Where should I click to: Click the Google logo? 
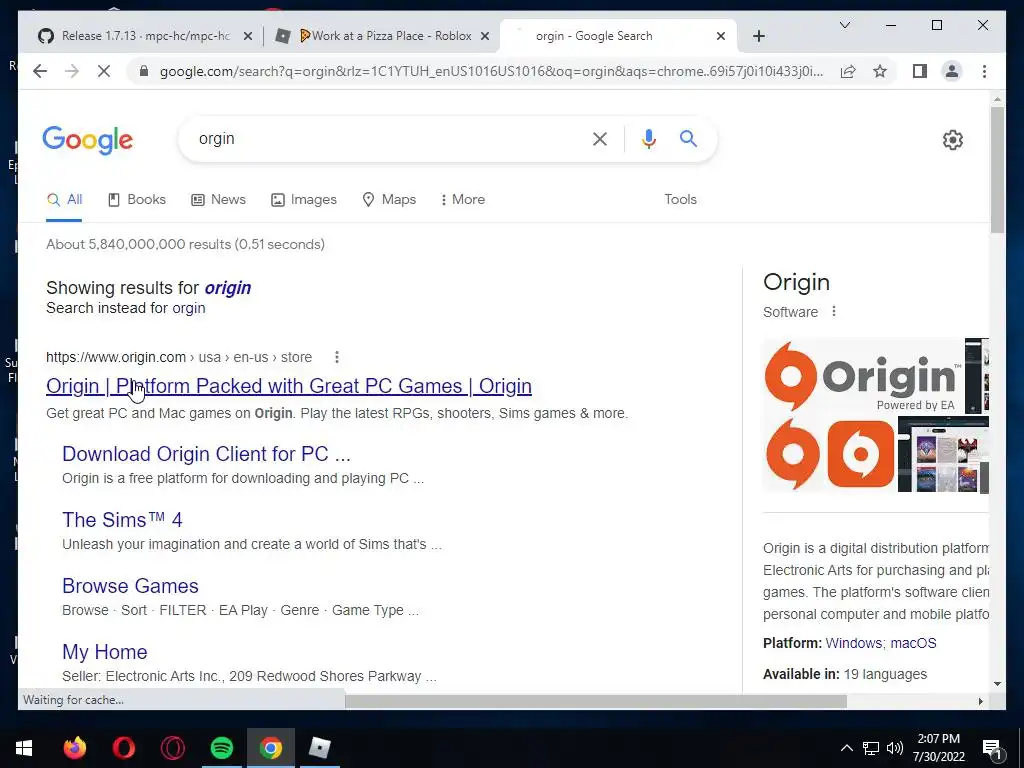[x=88, y=140]
